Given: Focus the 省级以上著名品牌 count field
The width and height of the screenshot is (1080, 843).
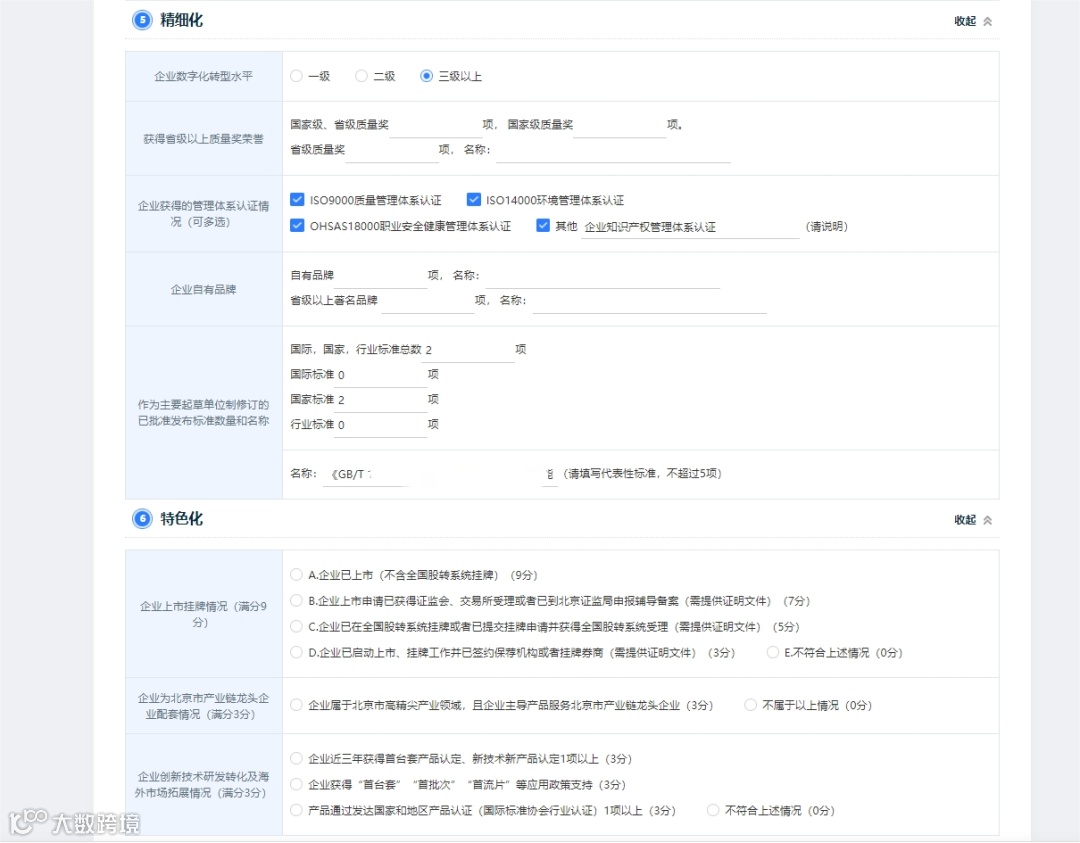Looking at the screenshot, I should pyautogui.click(x=427, y=302).
